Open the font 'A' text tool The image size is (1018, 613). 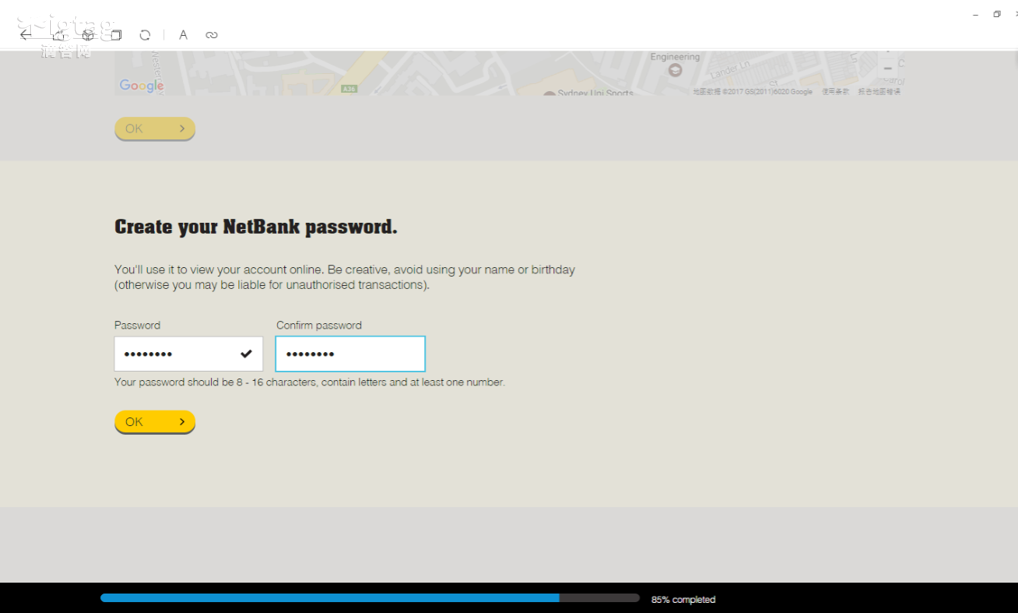(x=183, y=35)
